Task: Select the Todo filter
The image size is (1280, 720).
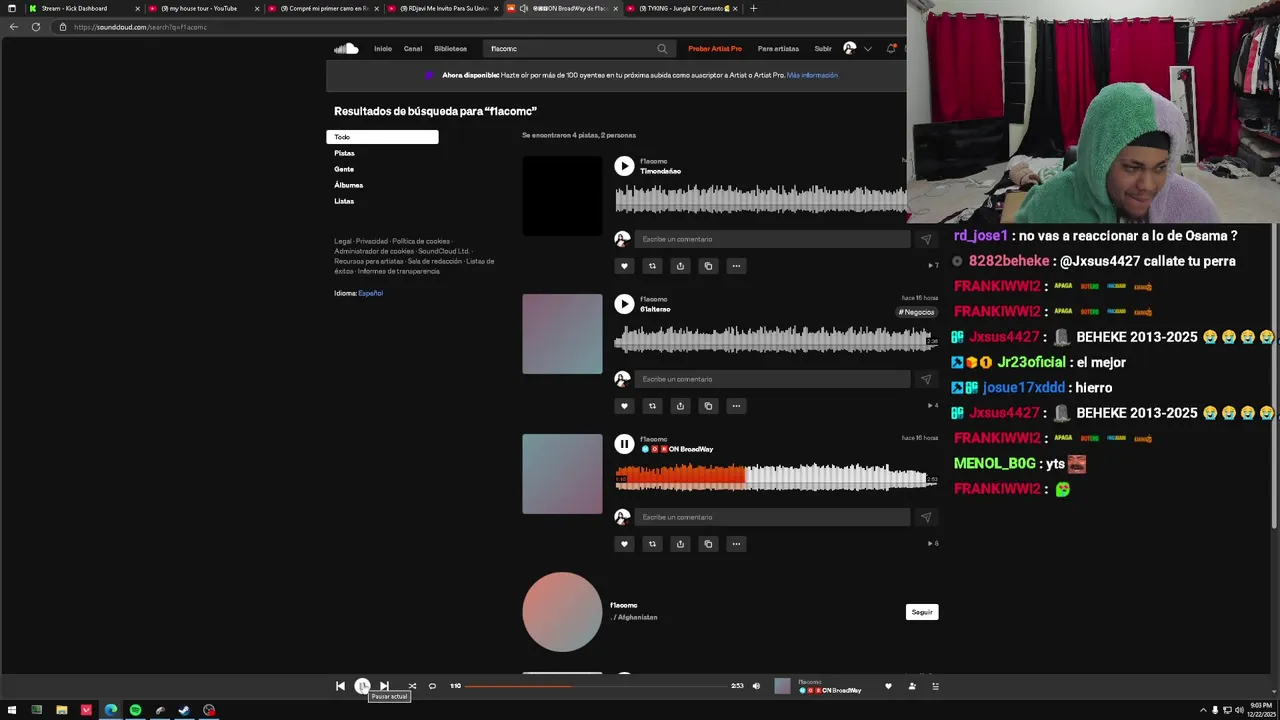Action: (x=382, y=137)
